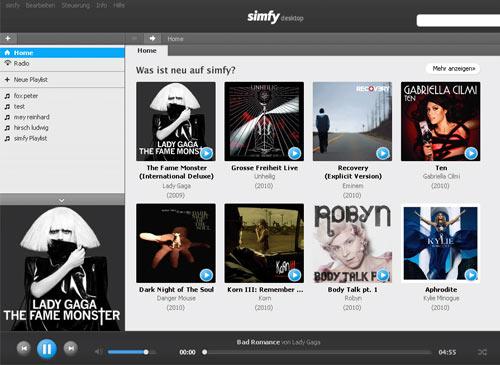The height and width of the screenshot is (365, 500).
Task: Toggle shuffle mode
Action: [482, 352]
